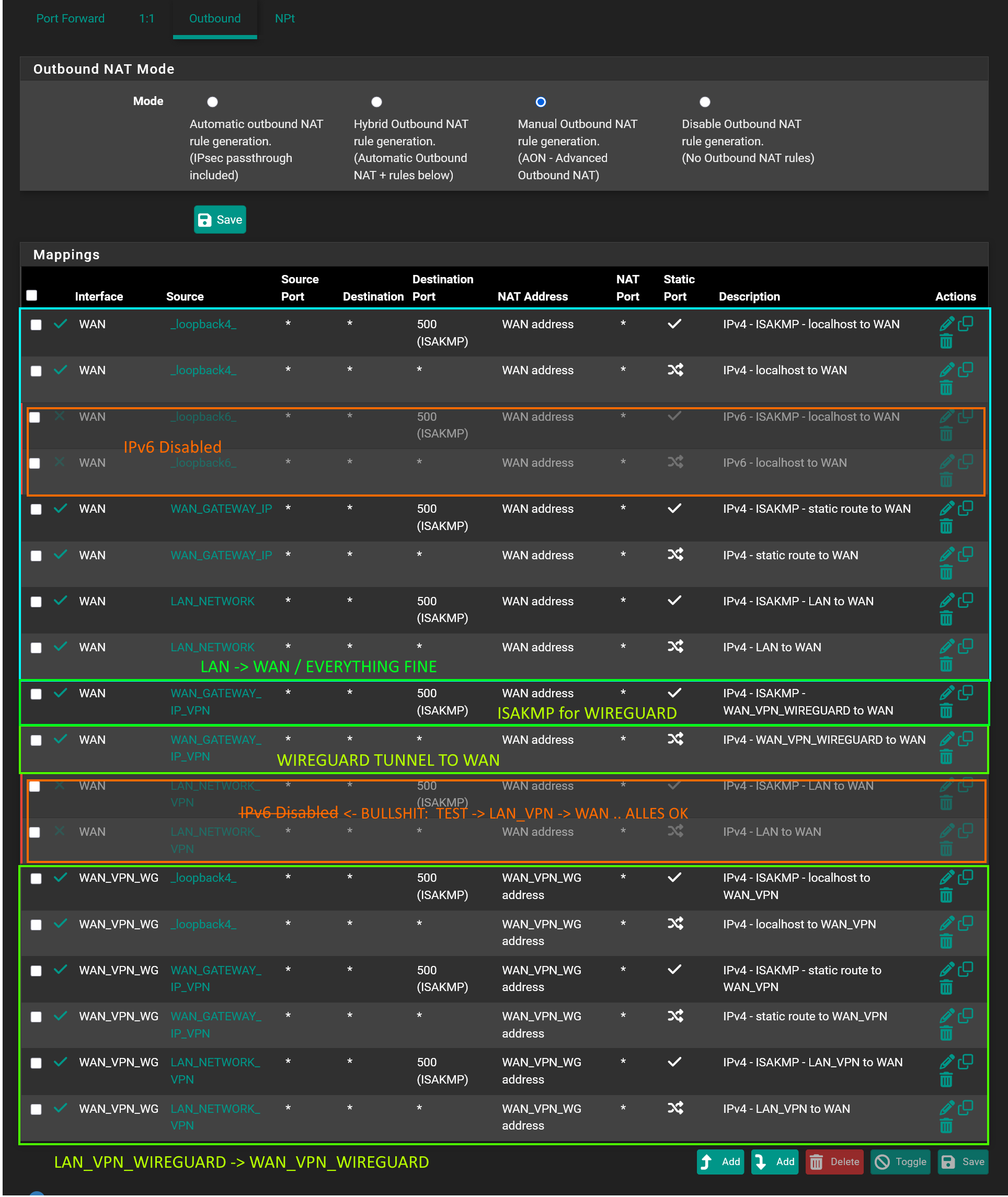1008x1197 pixels.
Task: Open LAN_NETWORK alias in 'IPv4 - LAN to WAN' row
Action: (x=213, y=647)
